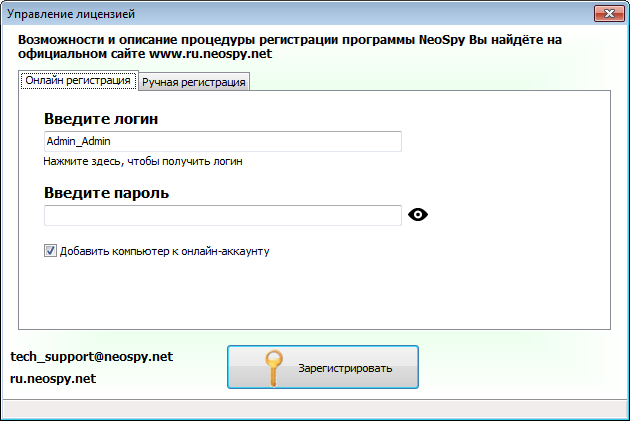
Task: Click the Управление лицензией title bar
Action: pos(297,14)
